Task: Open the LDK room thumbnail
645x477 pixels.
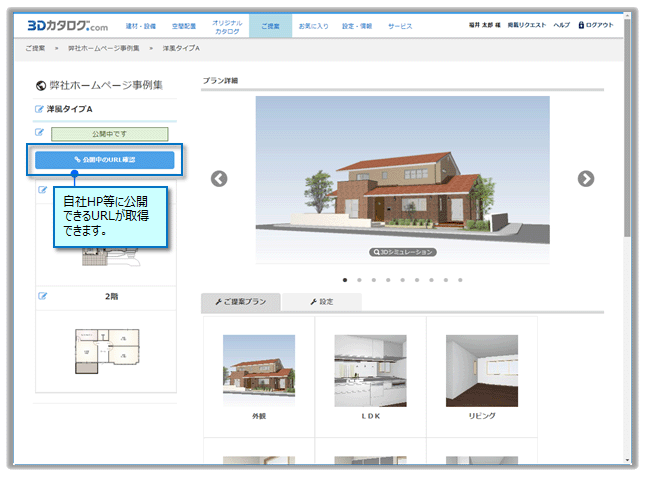Action: click(x=370, y=371)
